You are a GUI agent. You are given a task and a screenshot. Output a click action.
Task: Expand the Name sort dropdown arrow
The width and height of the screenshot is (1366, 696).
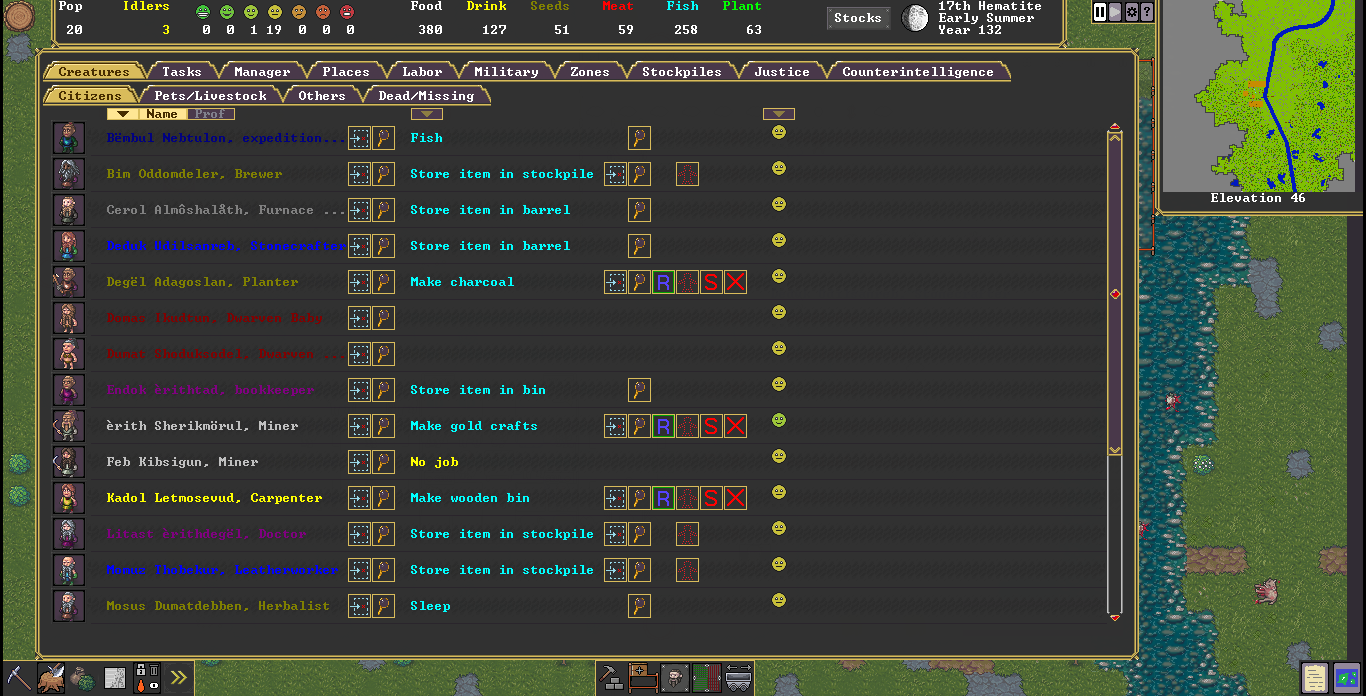[123, 114]
